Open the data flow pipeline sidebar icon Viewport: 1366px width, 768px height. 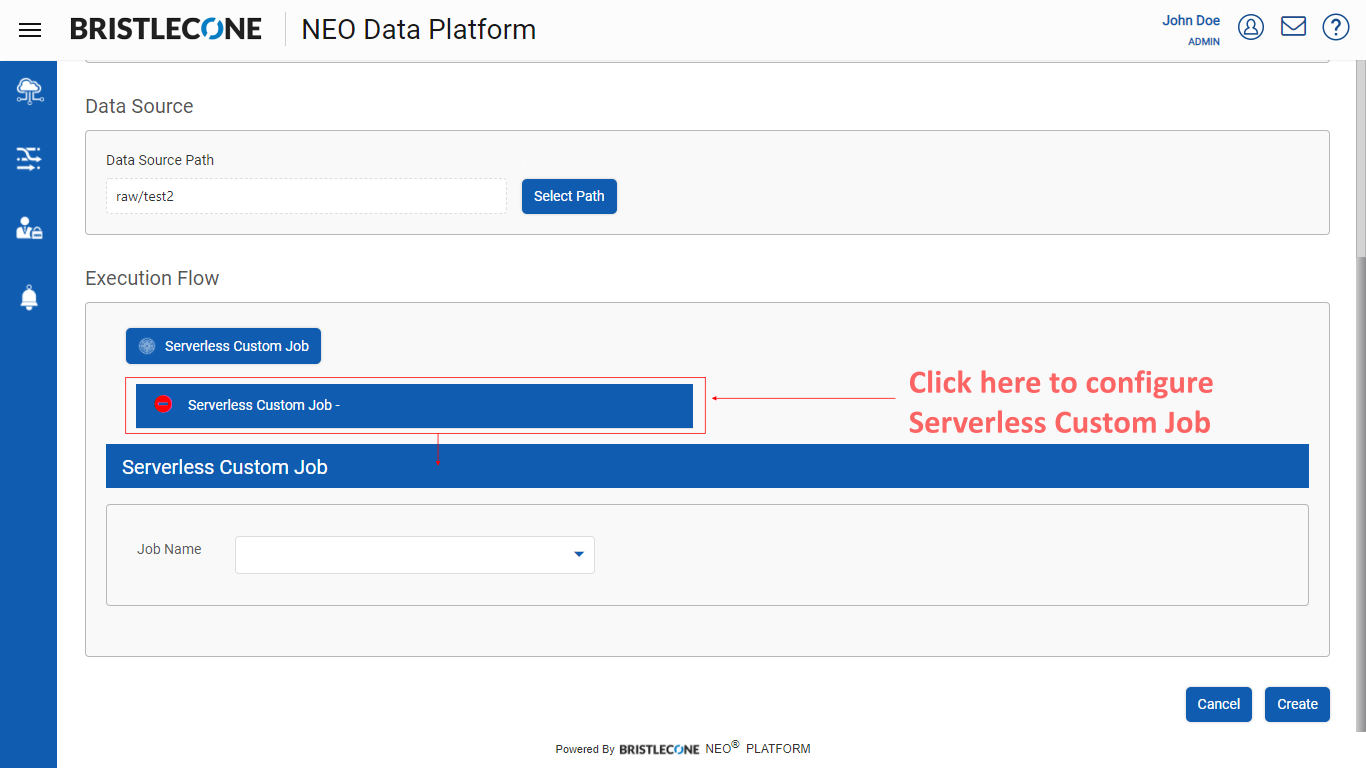pos(29,158)
